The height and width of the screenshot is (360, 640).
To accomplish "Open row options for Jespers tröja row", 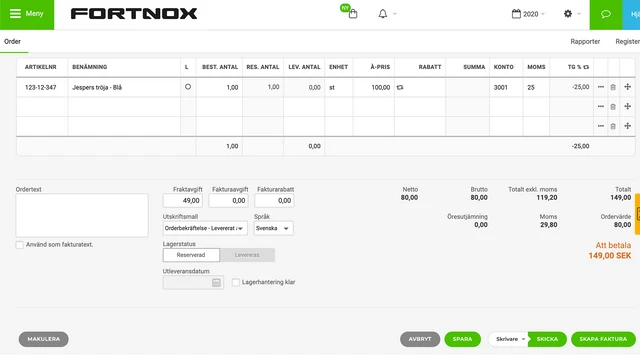I will pos(600,87).
